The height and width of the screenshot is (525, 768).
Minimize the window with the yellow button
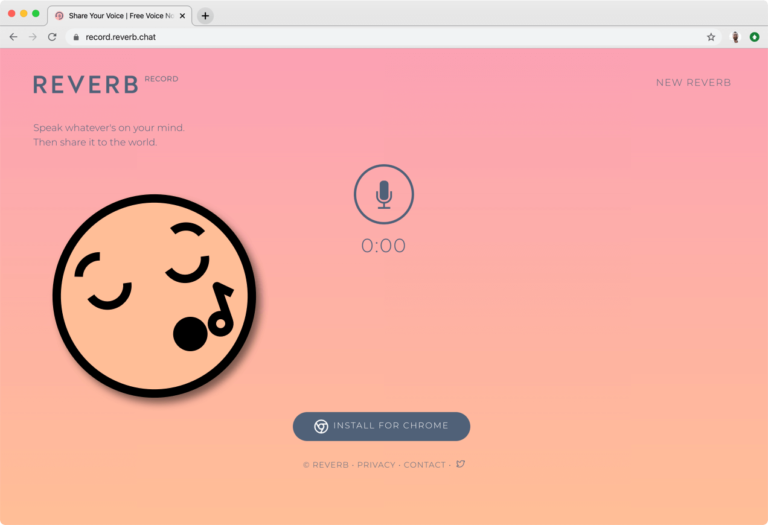point(24,14)
